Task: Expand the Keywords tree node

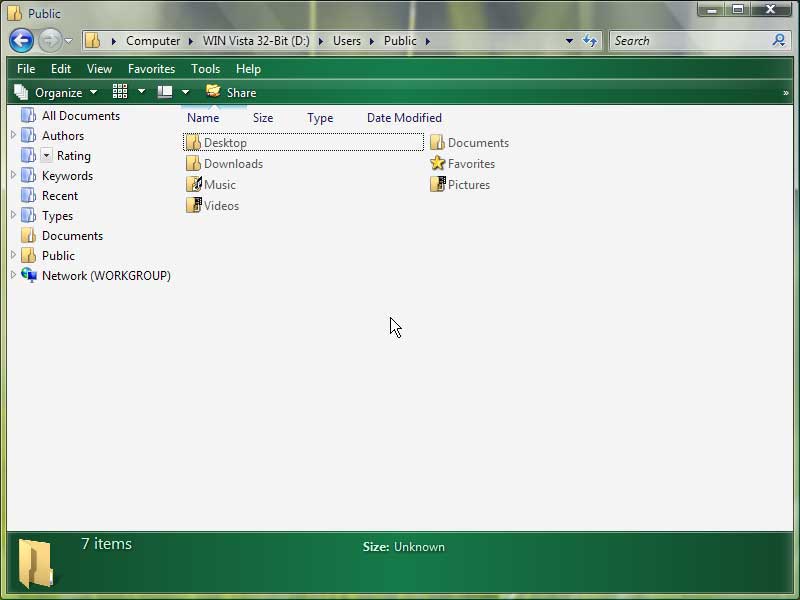Action: [13, 174]
